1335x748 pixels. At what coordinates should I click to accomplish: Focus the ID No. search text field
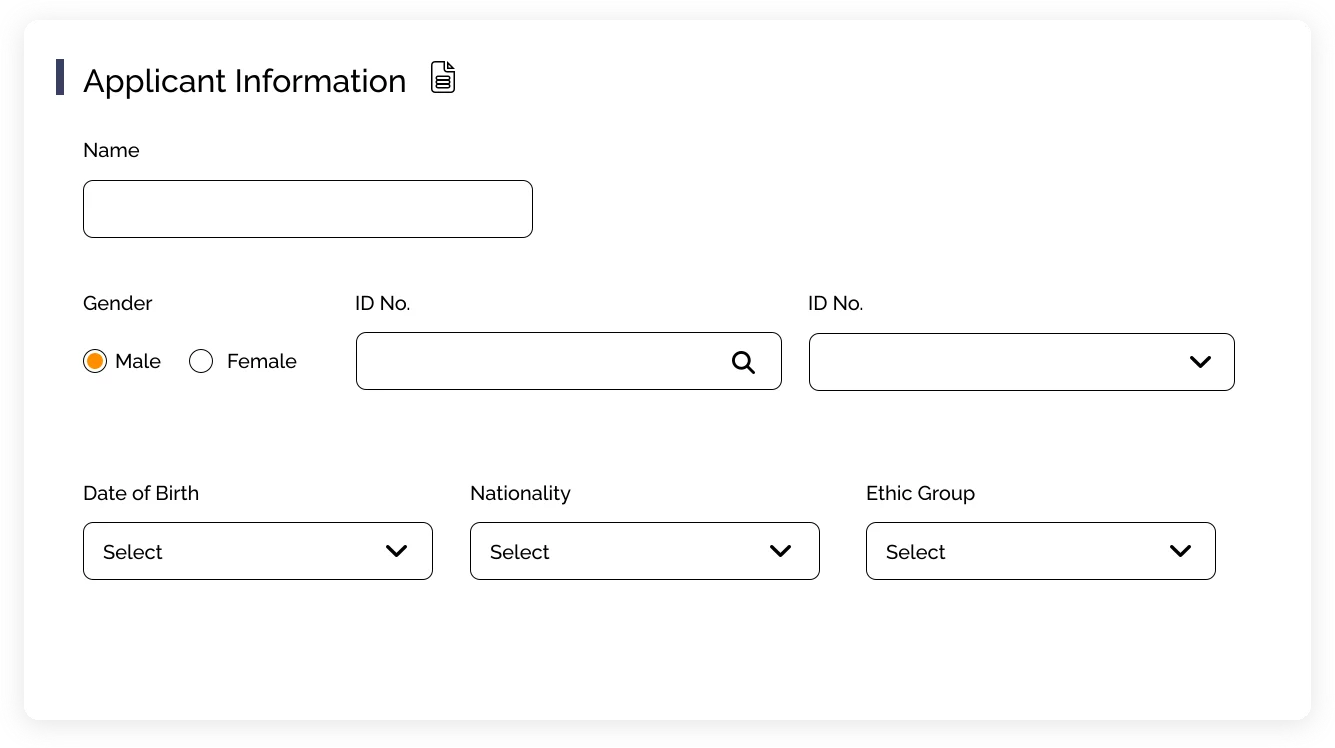(569, 361)
